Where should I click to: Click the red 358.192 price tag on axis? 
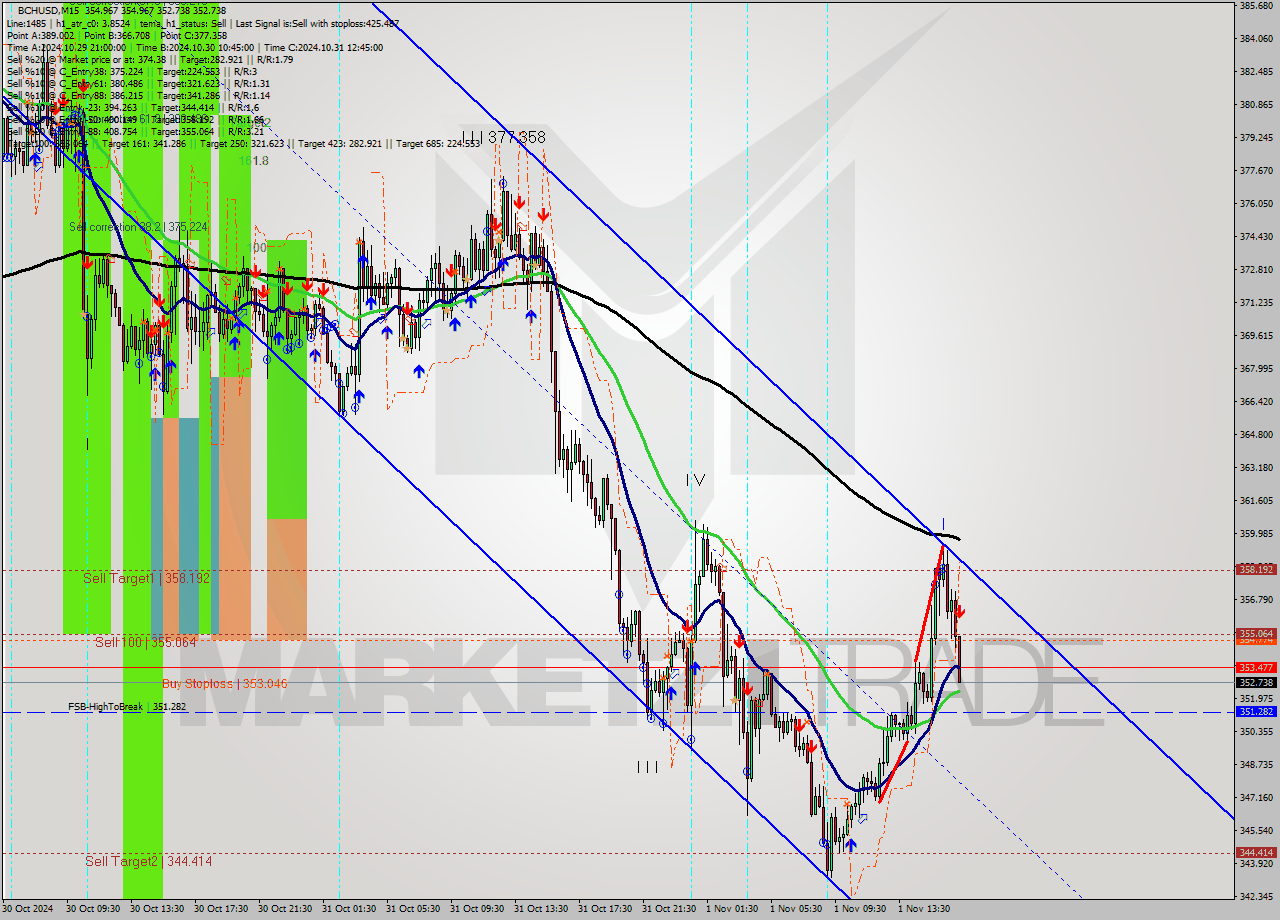[x=1255, y=569]
